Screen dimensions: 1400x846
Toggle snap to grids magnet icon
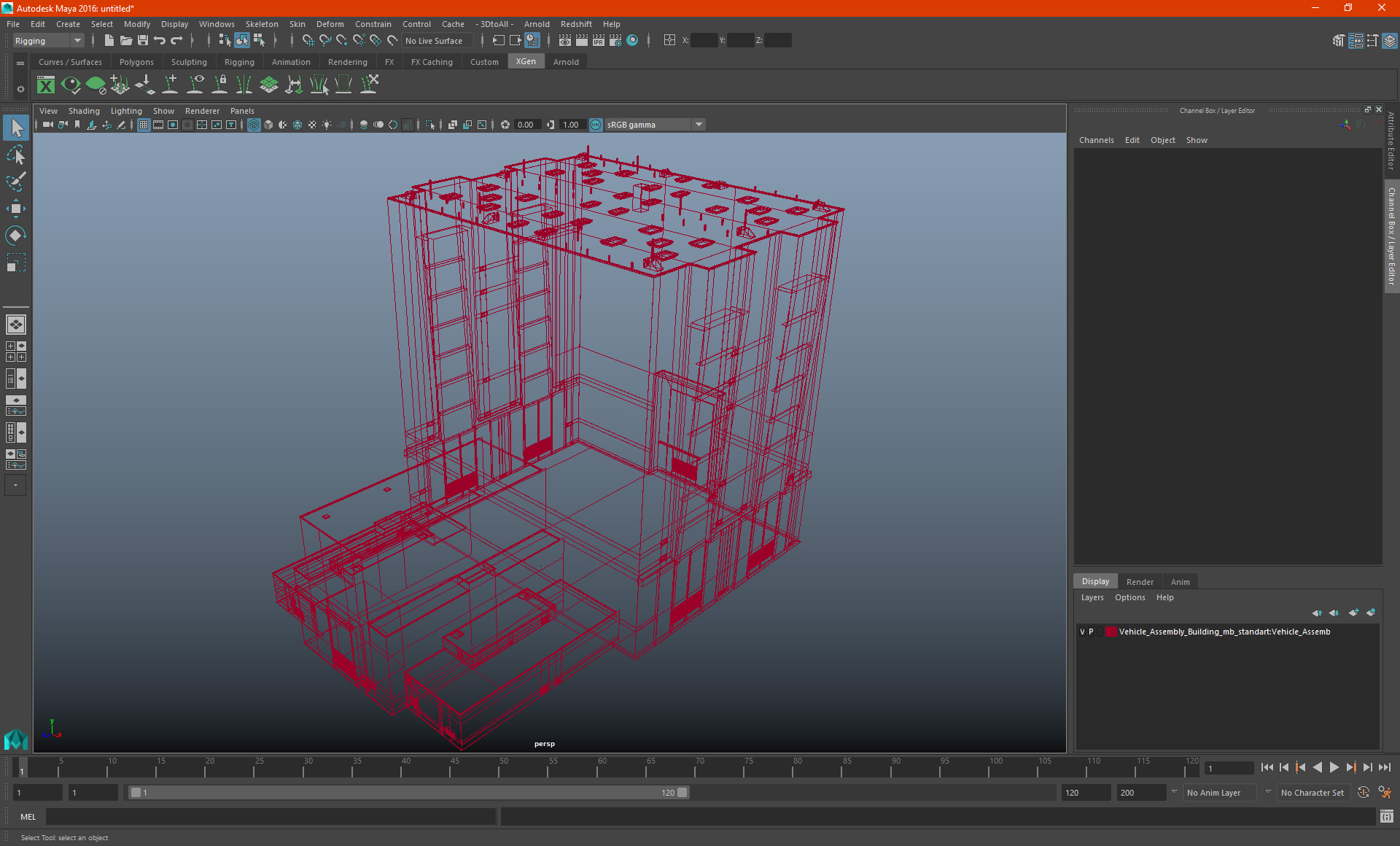308,41
